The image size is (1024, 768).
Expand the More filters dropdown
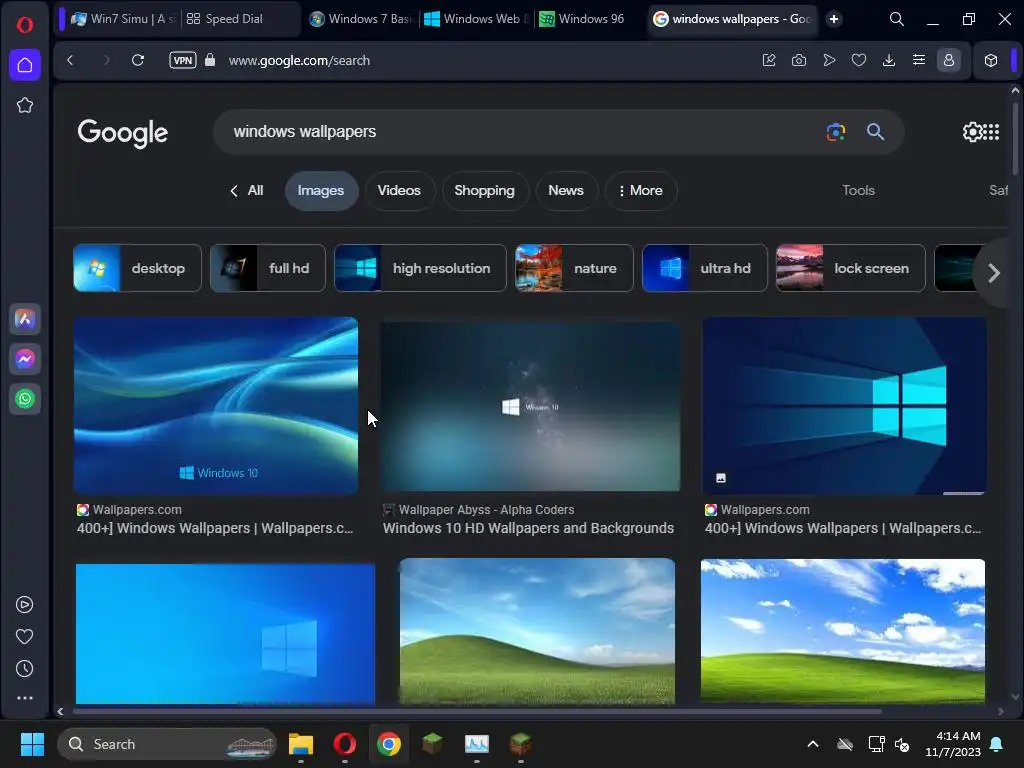pyautogui.click(x=641, y=191)
